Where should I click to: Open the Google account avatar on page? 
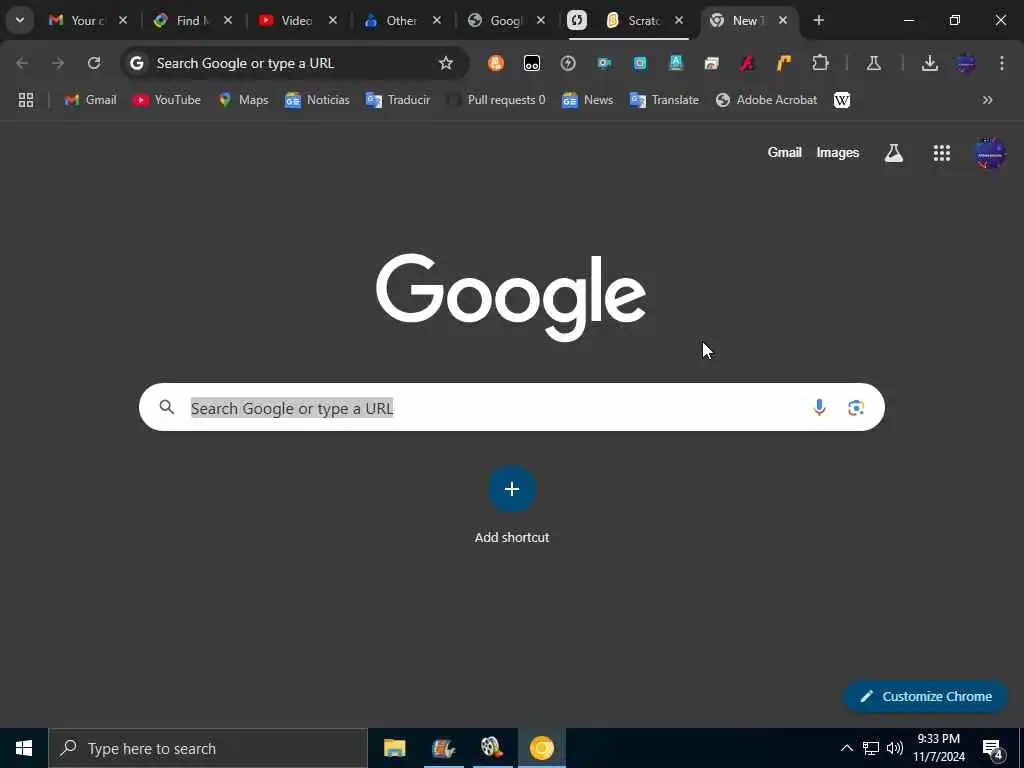coord(990,153)
